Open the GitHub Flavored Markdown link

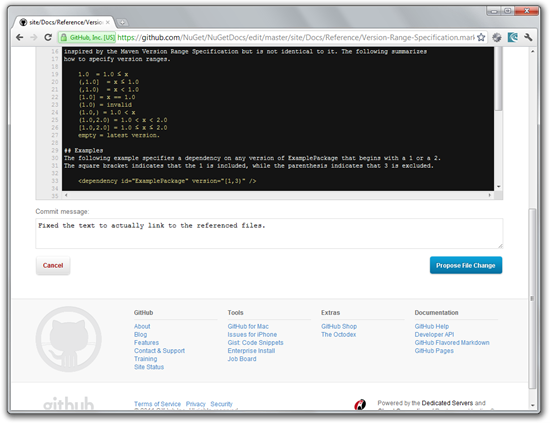click(x=452, y=343)
